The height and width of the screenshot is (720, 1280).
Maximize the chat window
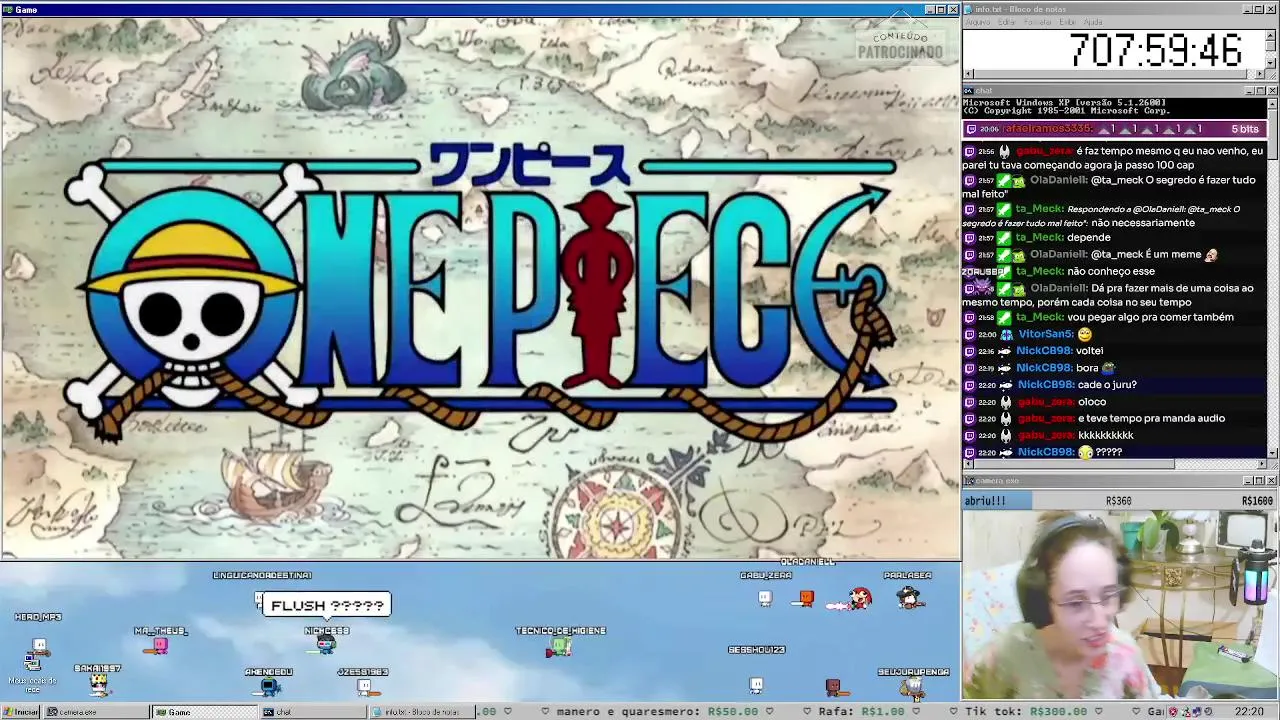click(x=1260, y=91)
